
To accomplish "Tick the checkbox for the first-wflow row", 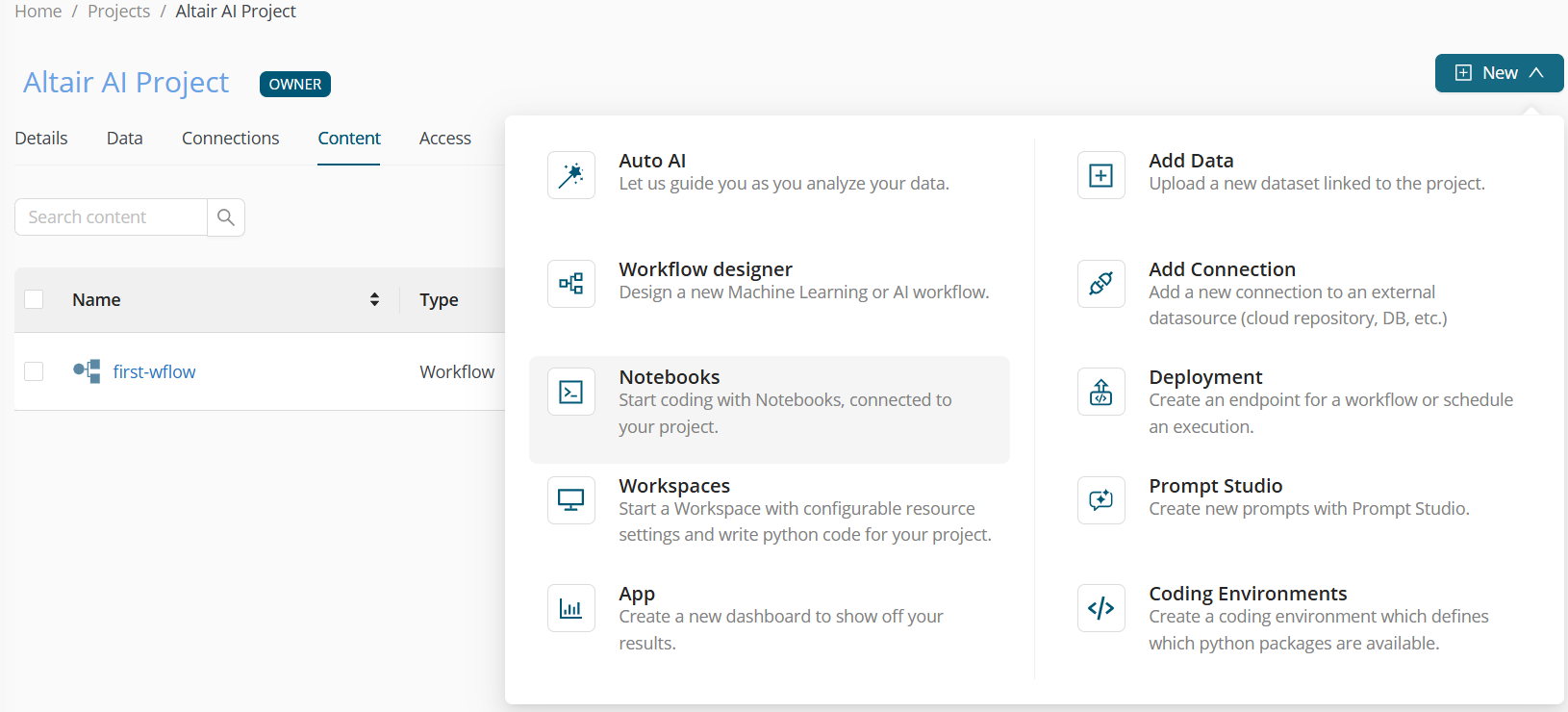I will (x=34, y=371).
